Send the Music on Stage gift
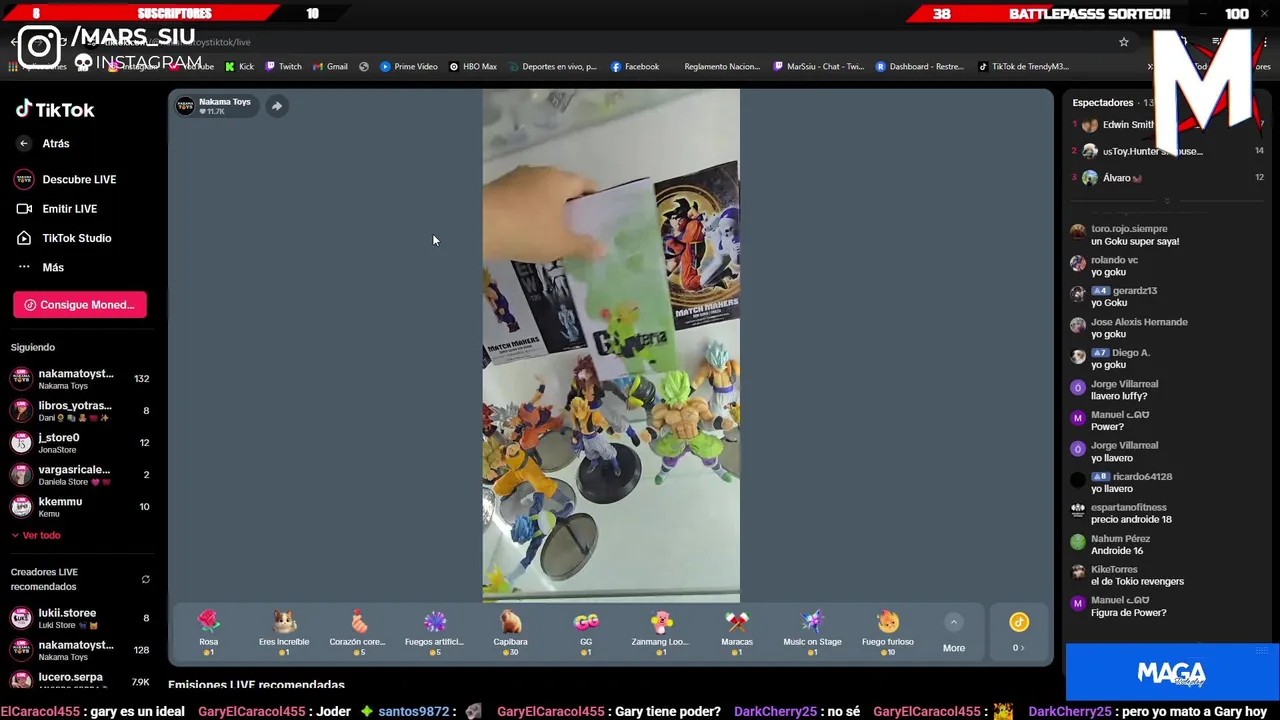Image resolution: width=1280 pixels, height=720 pixels. [x=812, y=633]
